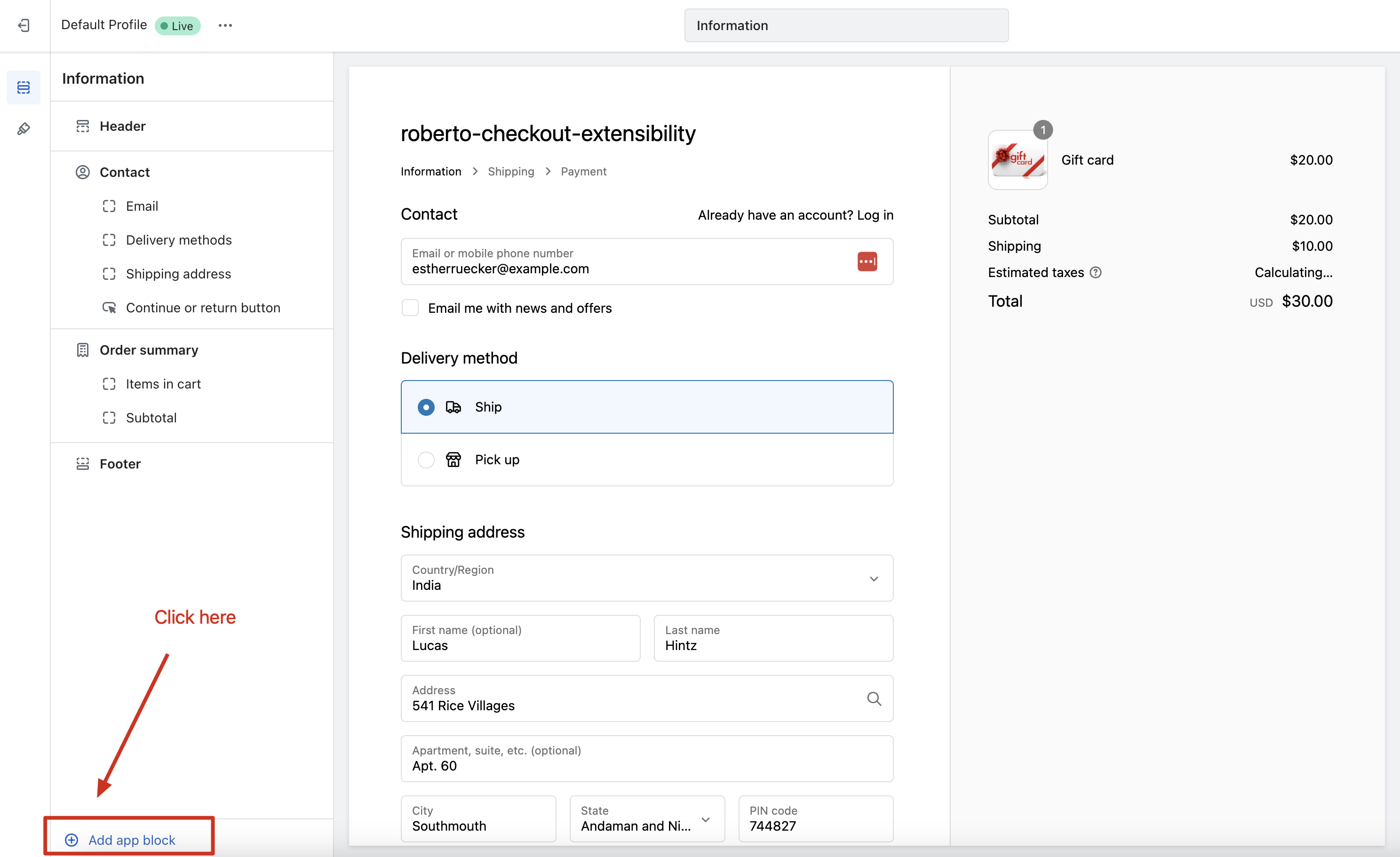Open the Country/Region dropdown
Viewport: 1400px width, 857px height.
coord(646,578)
